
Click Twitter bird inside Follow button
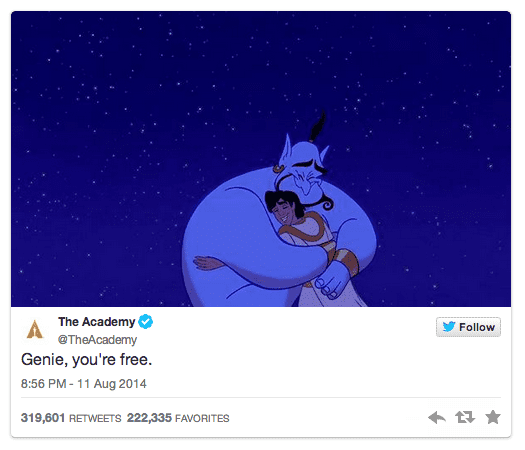pyautogui.click(x=449, y=326)
